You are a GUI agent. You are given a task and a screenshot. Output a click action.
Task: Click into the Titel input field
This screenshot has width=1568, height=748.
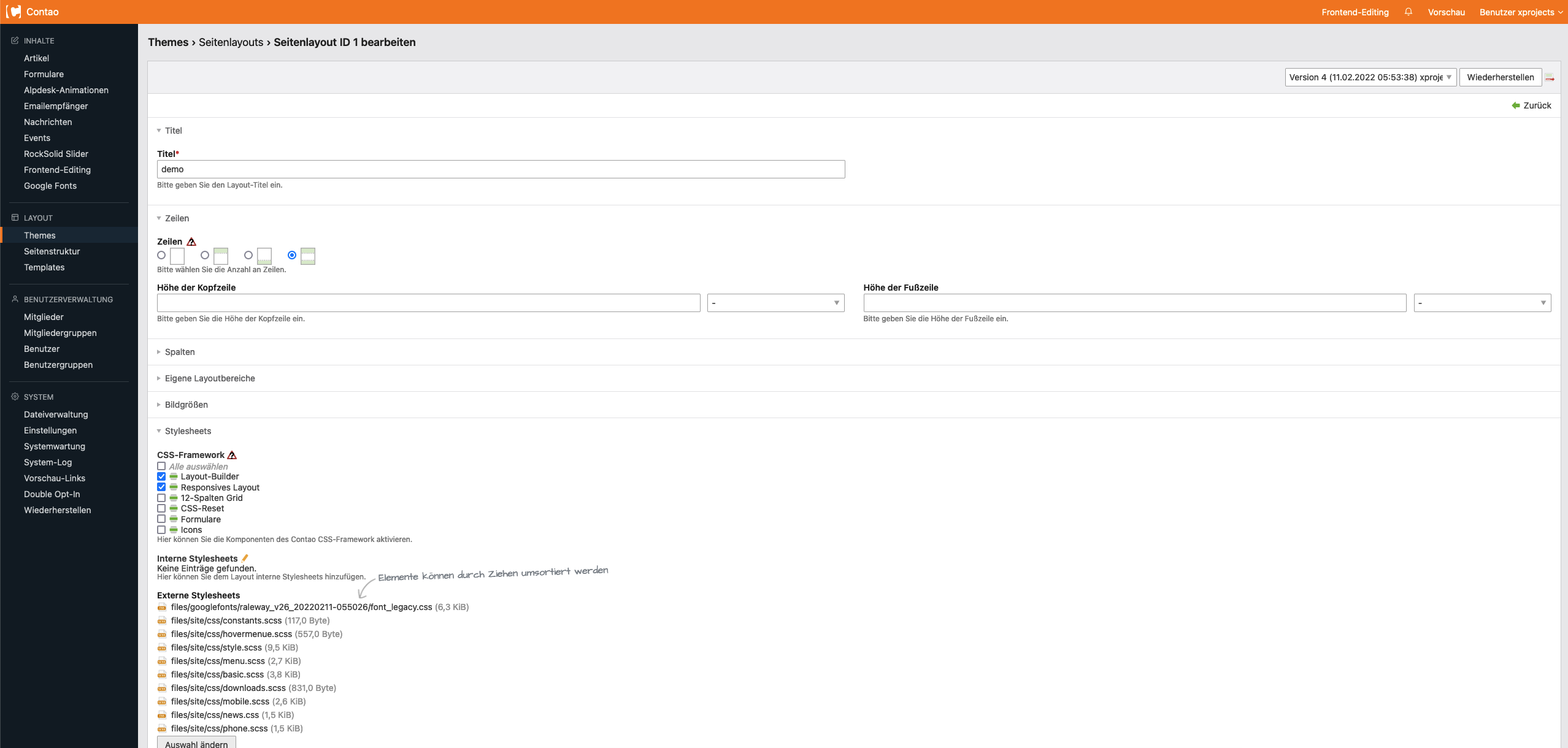(501, 169)
